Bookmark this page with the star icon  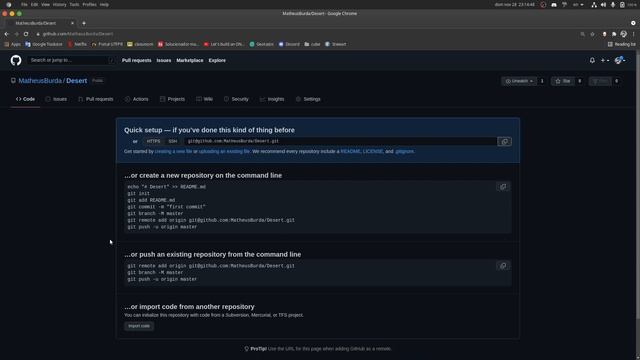pos(592,34)
